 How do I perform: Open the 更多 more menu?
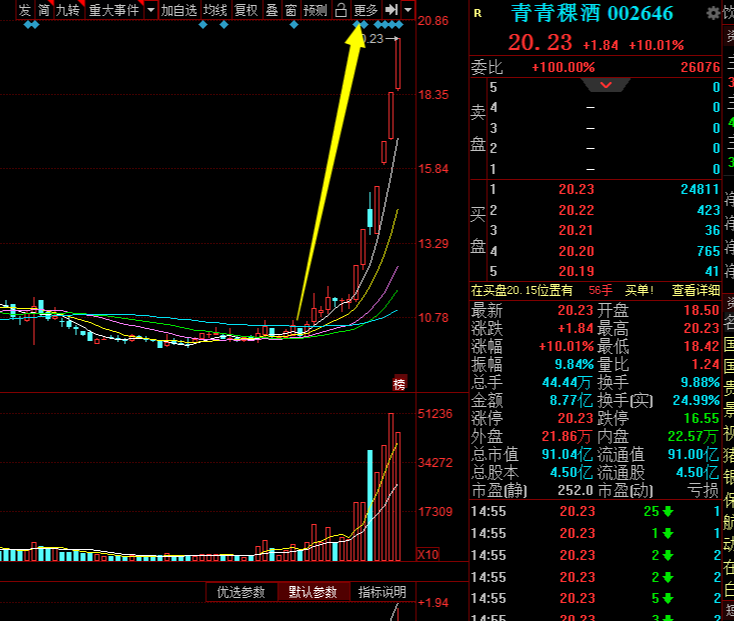[366, 9]
